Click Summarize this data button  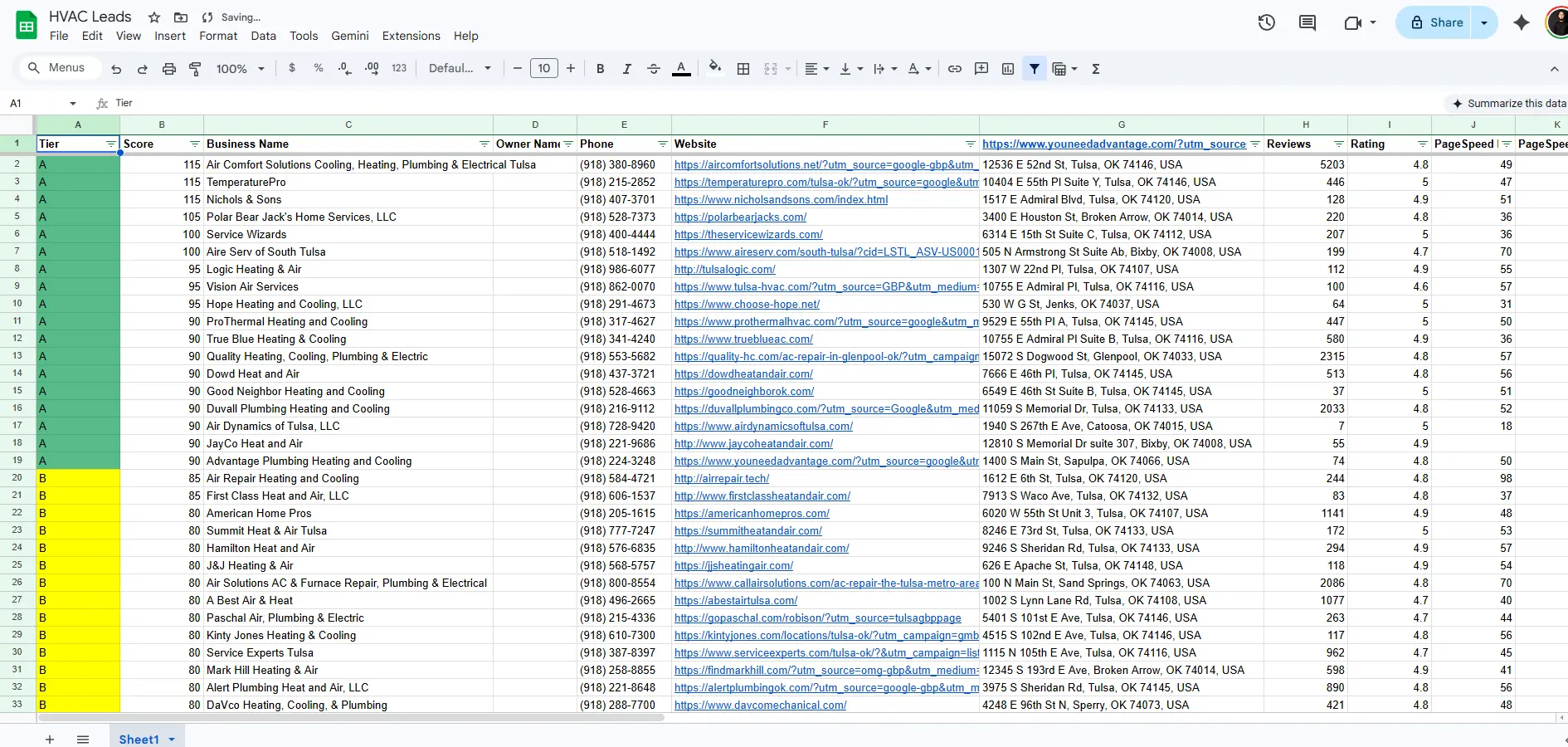[1507, 104]
